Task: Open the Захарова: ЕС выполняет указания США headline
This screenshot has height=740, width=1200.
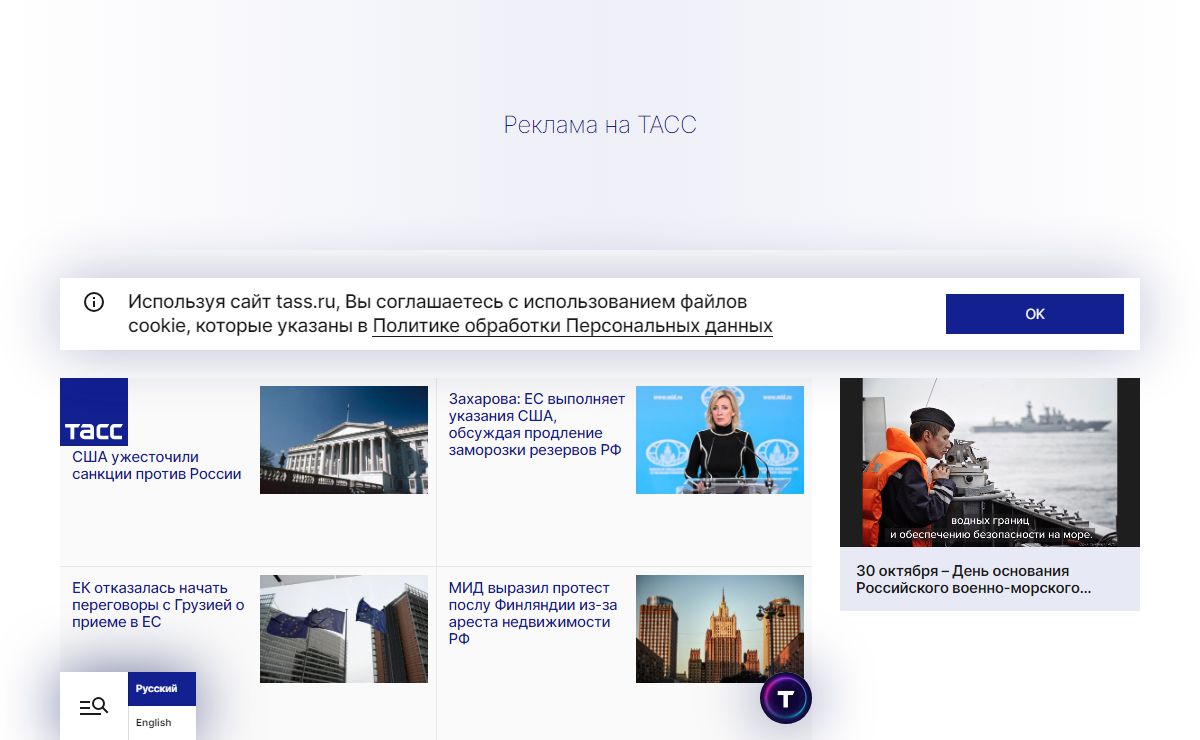Action: coord(537,424)
